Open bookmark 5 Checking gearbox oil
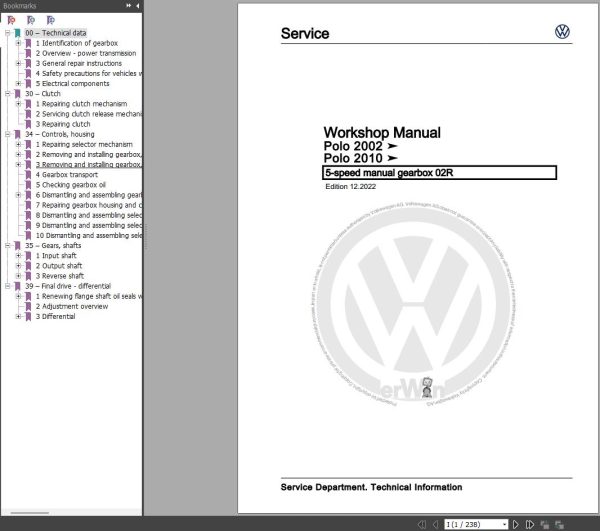 point(71,185)
